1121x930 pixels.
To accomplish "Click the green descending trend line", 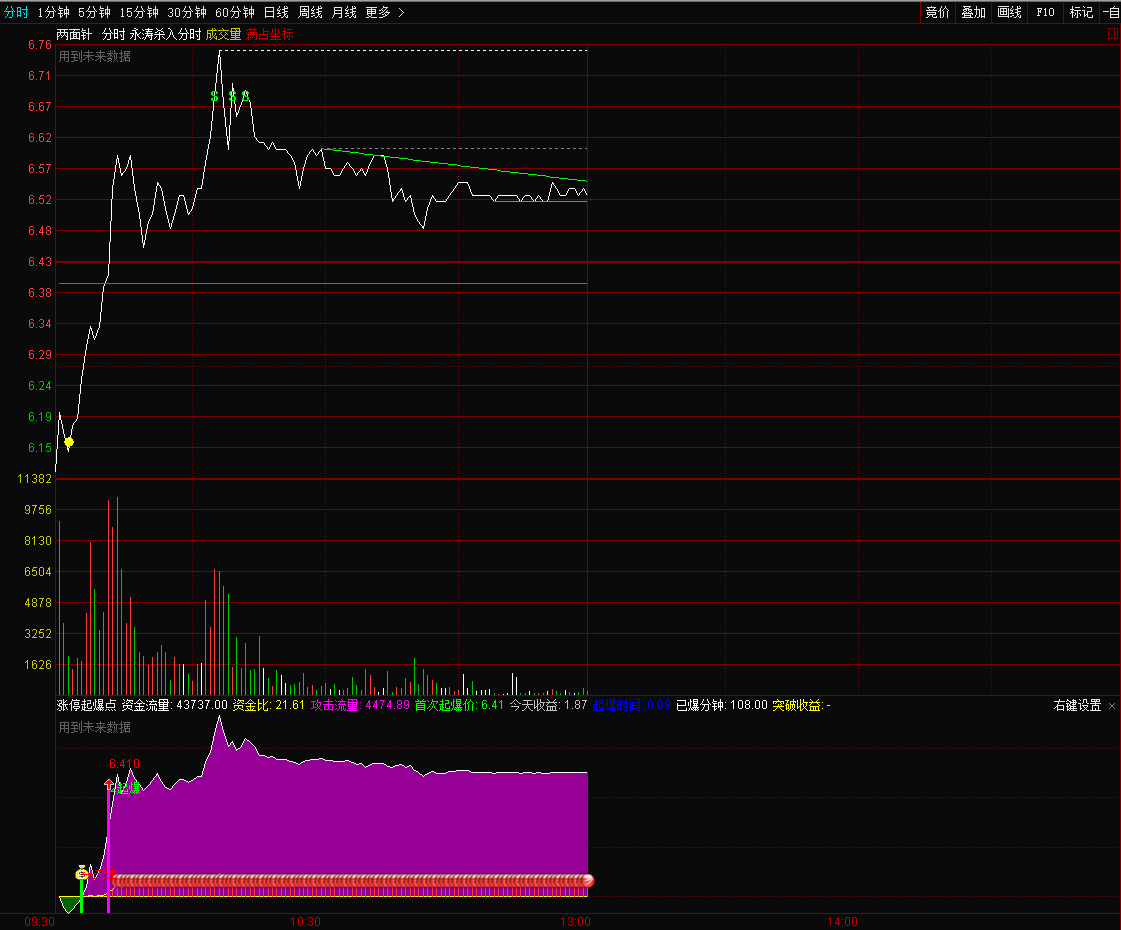I will 455,164.
